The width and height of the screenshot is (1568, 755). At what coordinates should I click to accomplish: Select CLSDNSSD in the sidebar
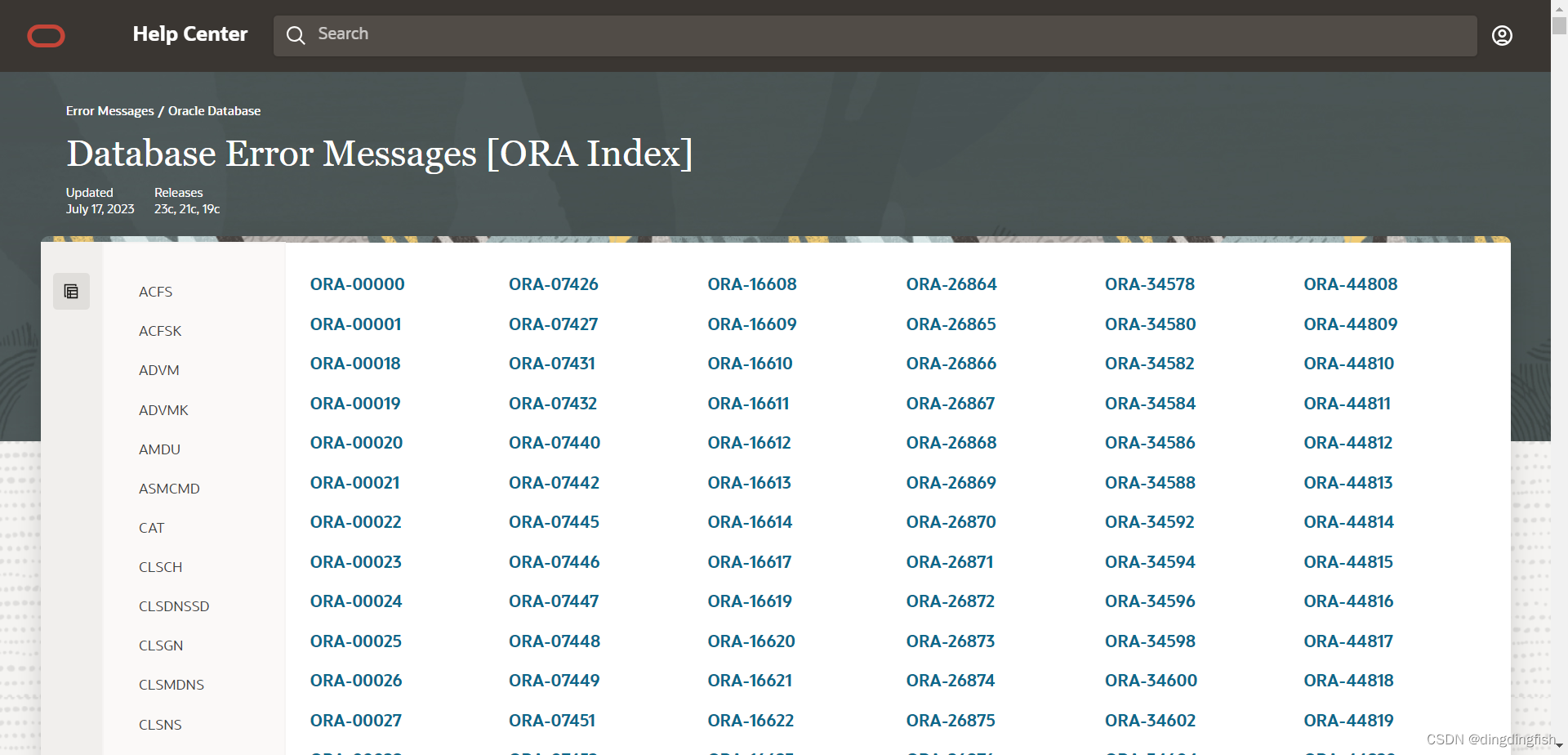[174, 606]
